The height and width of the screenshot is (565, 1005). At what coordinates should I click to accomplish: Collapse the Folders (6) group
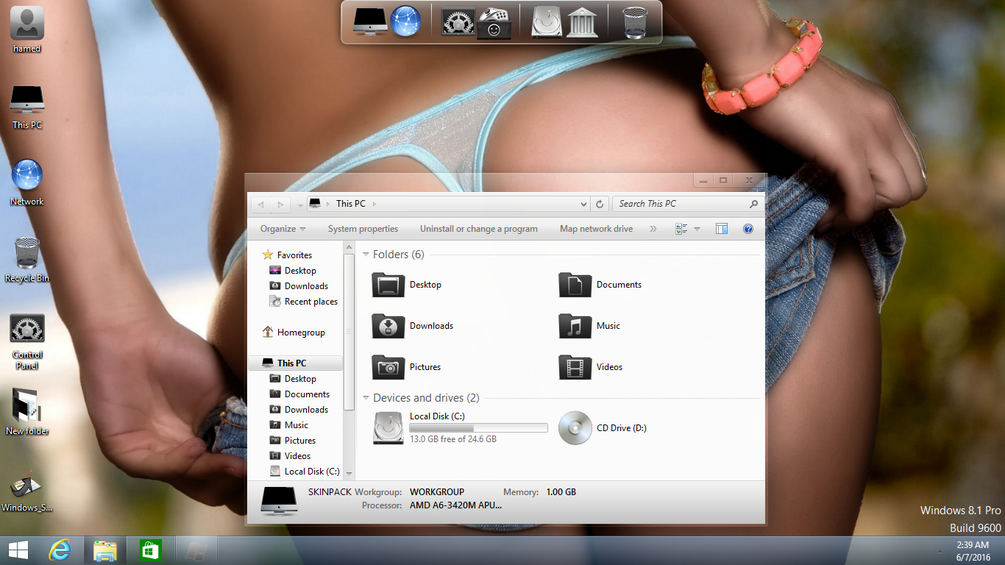point(366,254)
